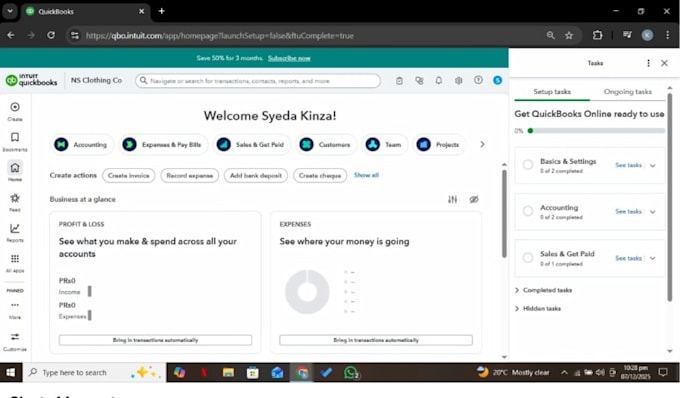Click the More ellipsis in sidebar

[15, 310]
